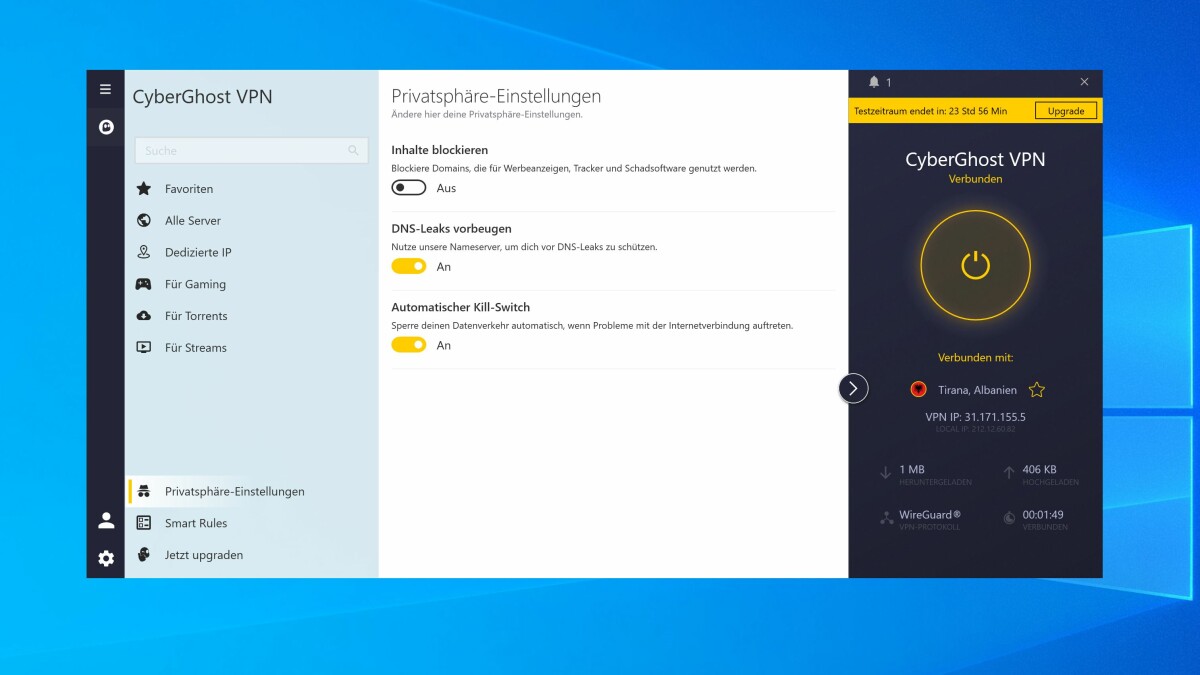This screenshot has height=675, width=1200.
Task: Click in the Suche search field
Action: (x=251, y=151)
